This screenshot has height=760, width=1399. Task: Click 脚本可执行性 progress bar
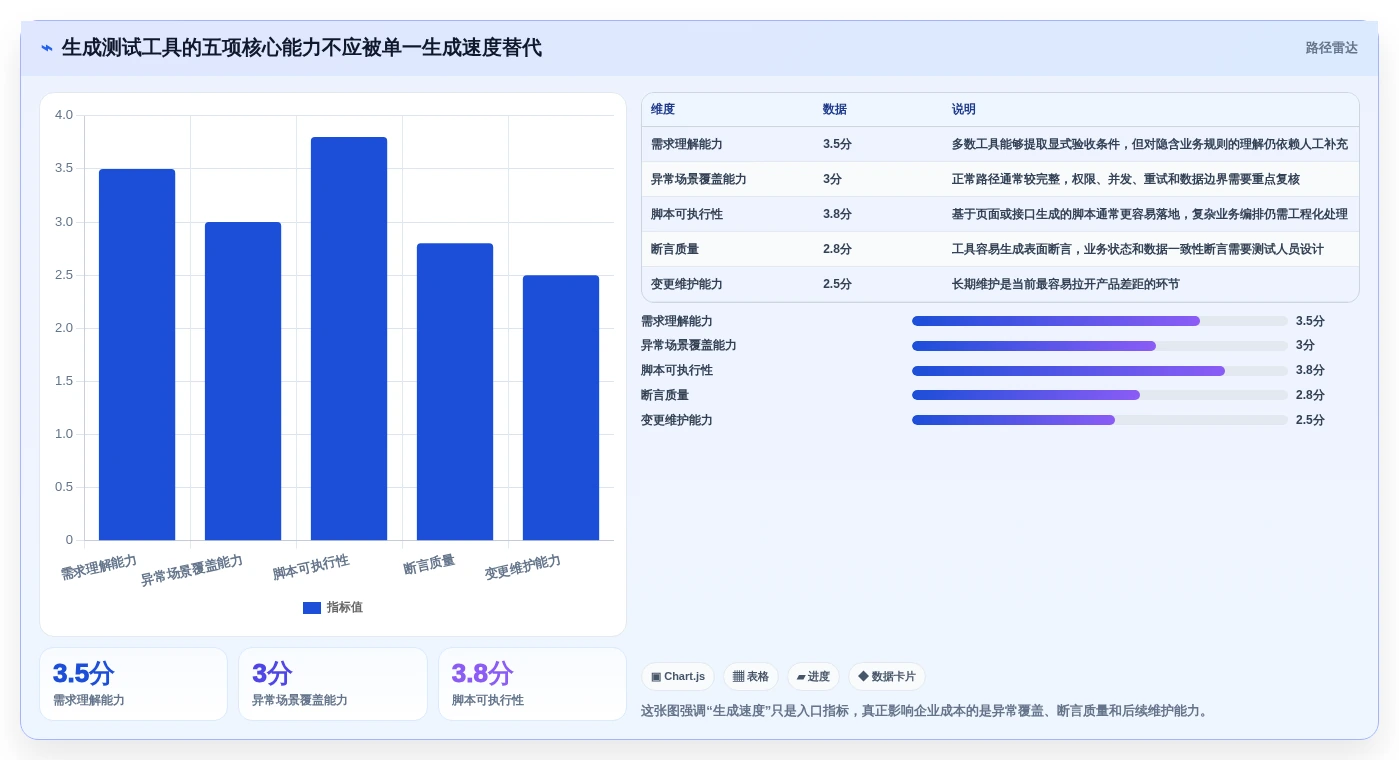(1100, 371)
